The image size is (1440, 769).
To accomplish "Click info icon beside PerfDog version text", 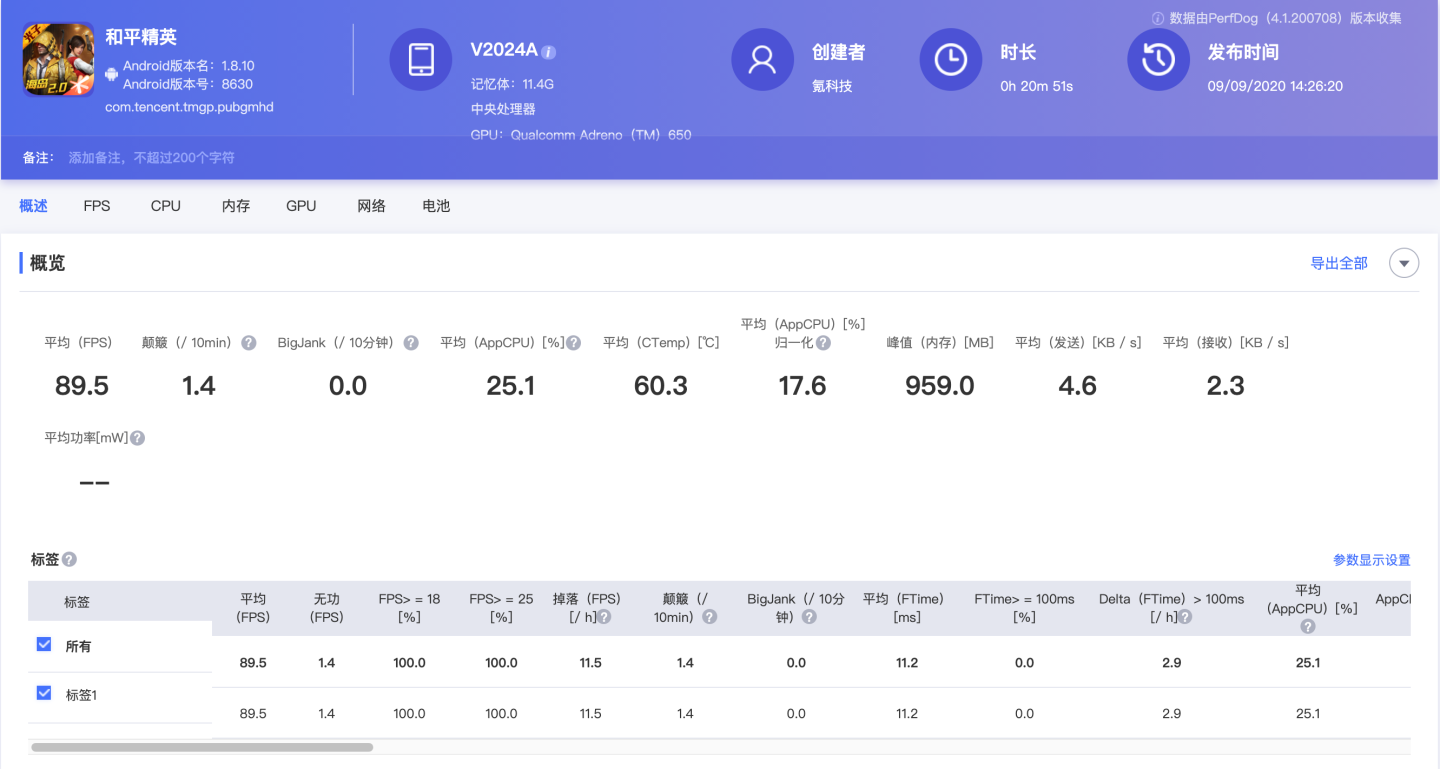I will coord(1158,19).
